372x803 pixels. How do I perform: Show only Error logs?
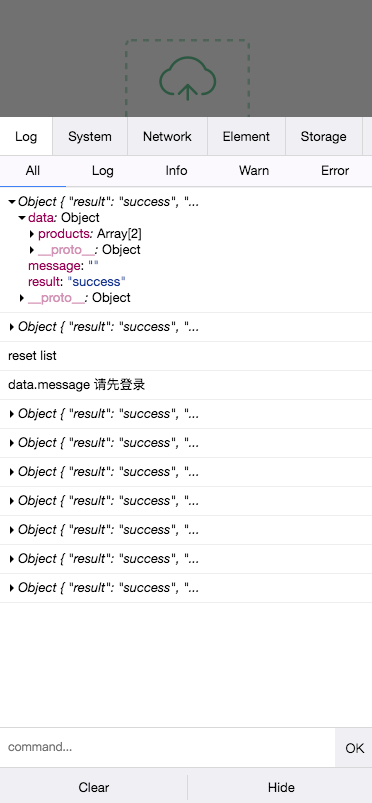335,171
